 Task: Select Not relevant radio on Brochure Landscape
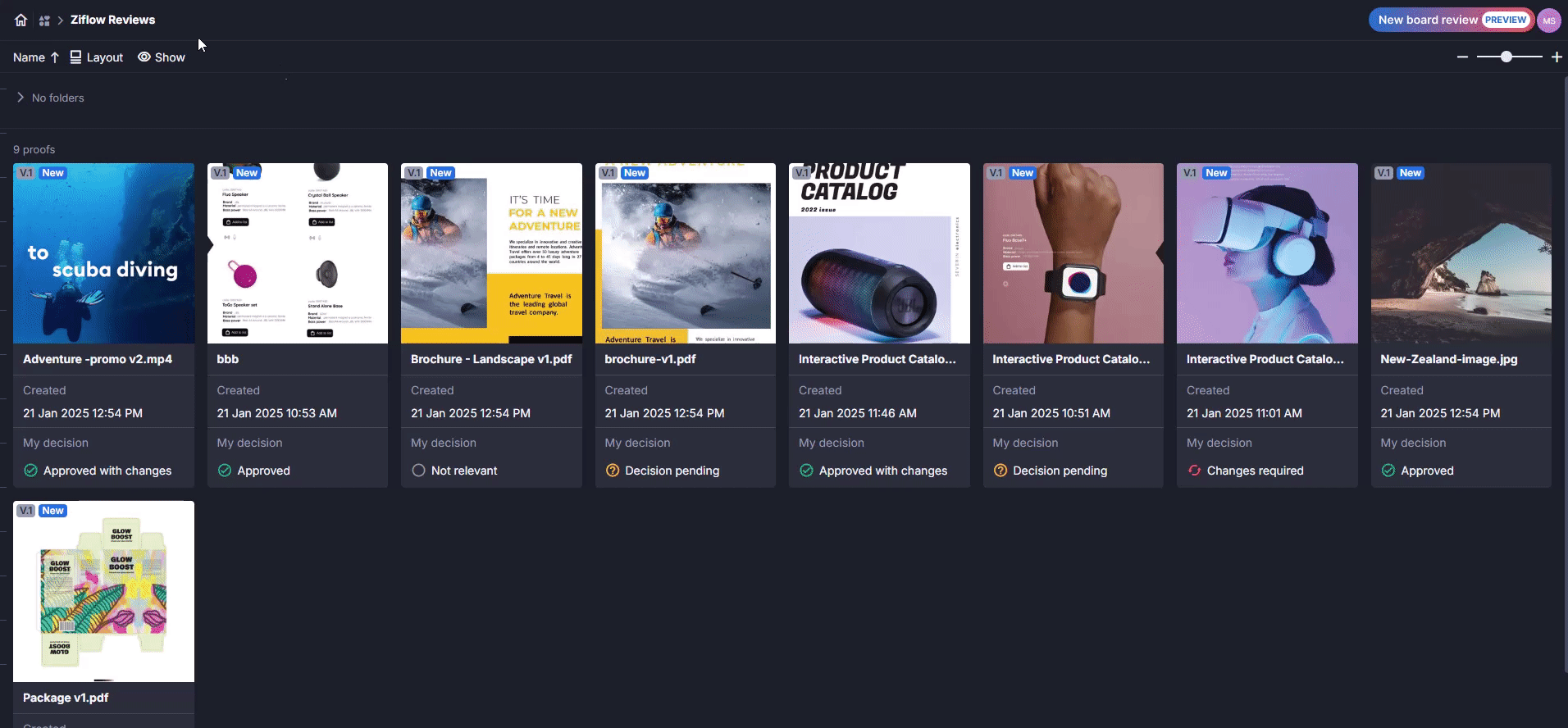418,471
